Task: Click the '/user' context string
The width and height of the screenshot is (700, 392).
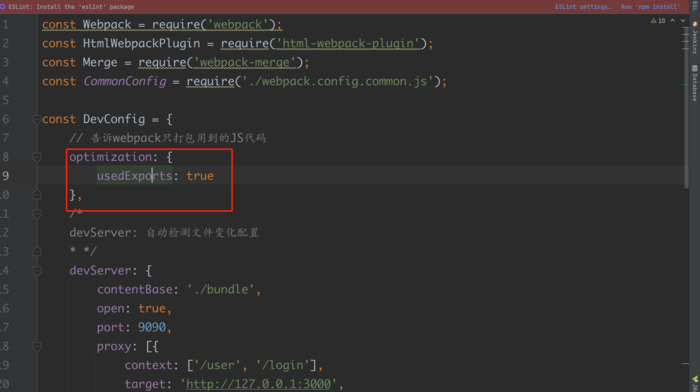Action: pos(217,365)
